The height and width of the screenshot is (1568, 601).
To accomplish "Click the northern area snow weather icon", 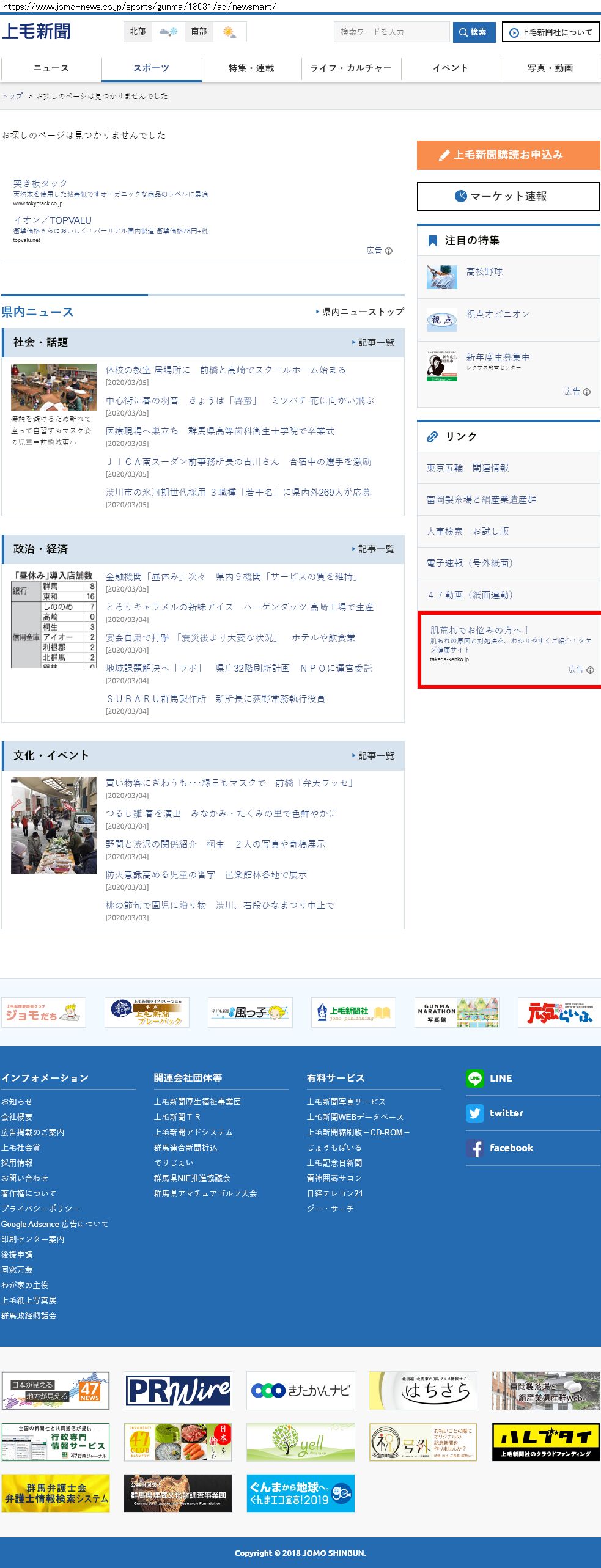I will [x=168, y=32].
